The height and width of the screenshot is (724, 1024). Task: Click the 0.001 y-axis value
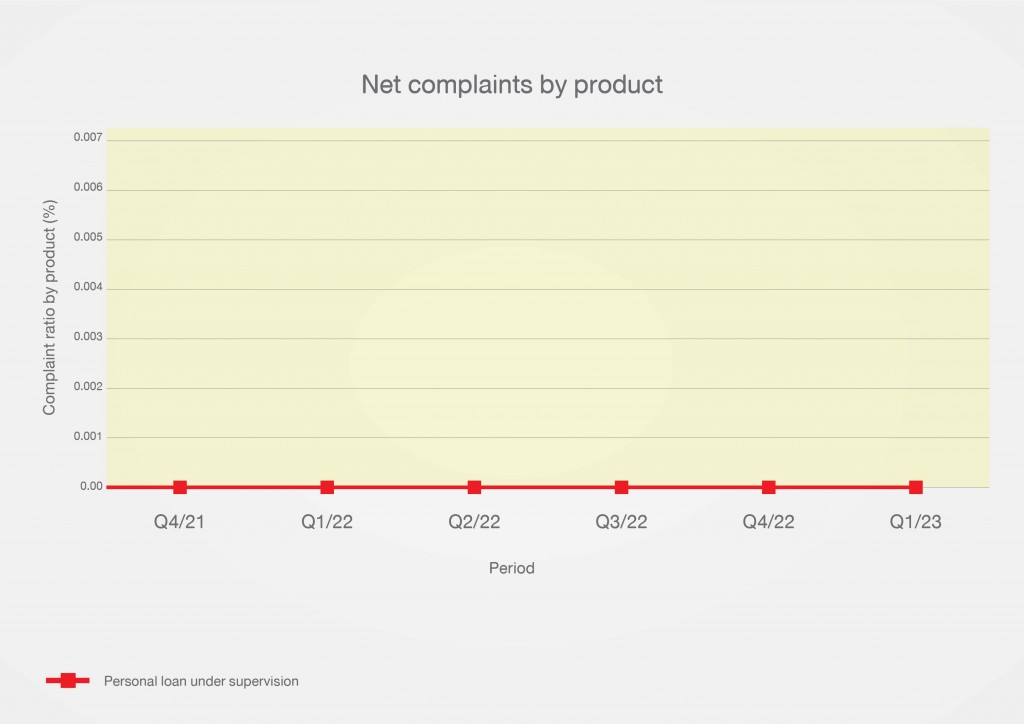click(x=88, y=437)
